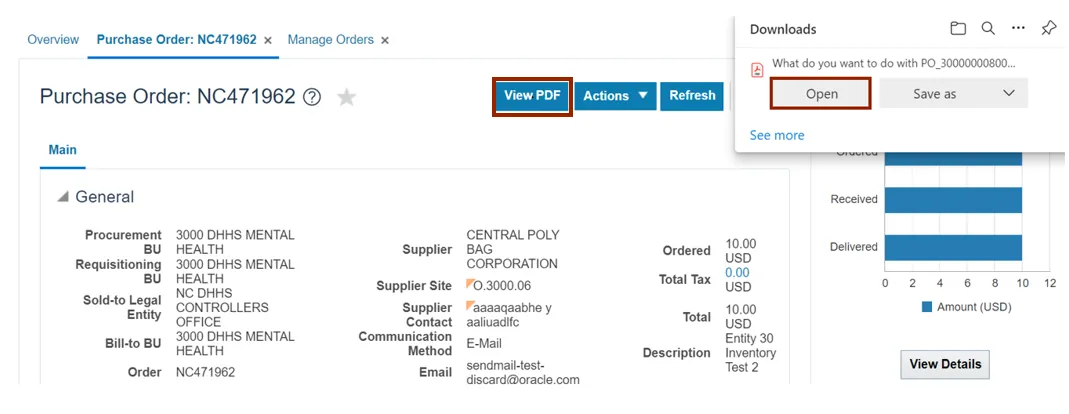Image resolution: width=1069 pixels, height=414 pixels.
Task: Select the Manage Orders tab
Action: [x=330, y=40]
